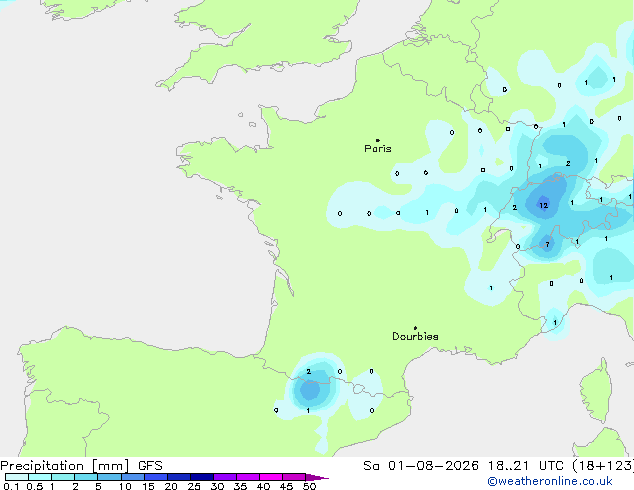Open the weatheronline.co.uk link
Viewport: 634px width, 490px height.
tap(550, 481)
